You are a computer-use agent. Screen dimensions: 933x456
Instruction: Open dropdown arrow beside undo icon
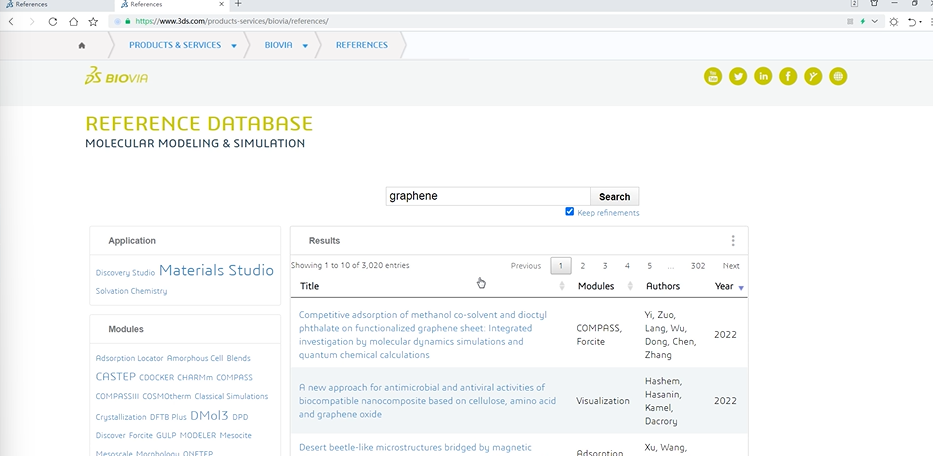click(x=921, y=21)
